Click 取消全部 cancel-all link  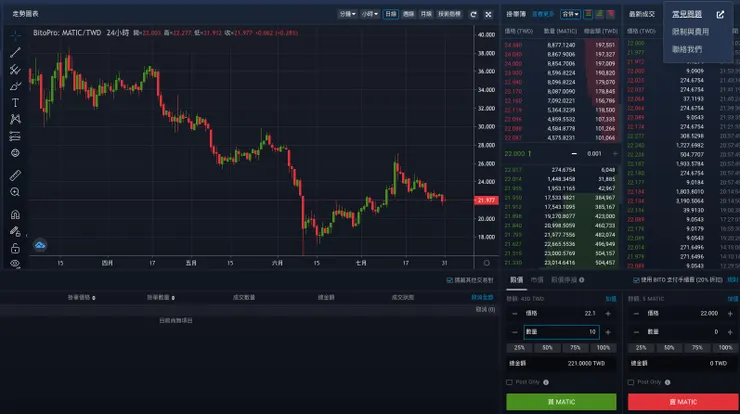point(482,297)
